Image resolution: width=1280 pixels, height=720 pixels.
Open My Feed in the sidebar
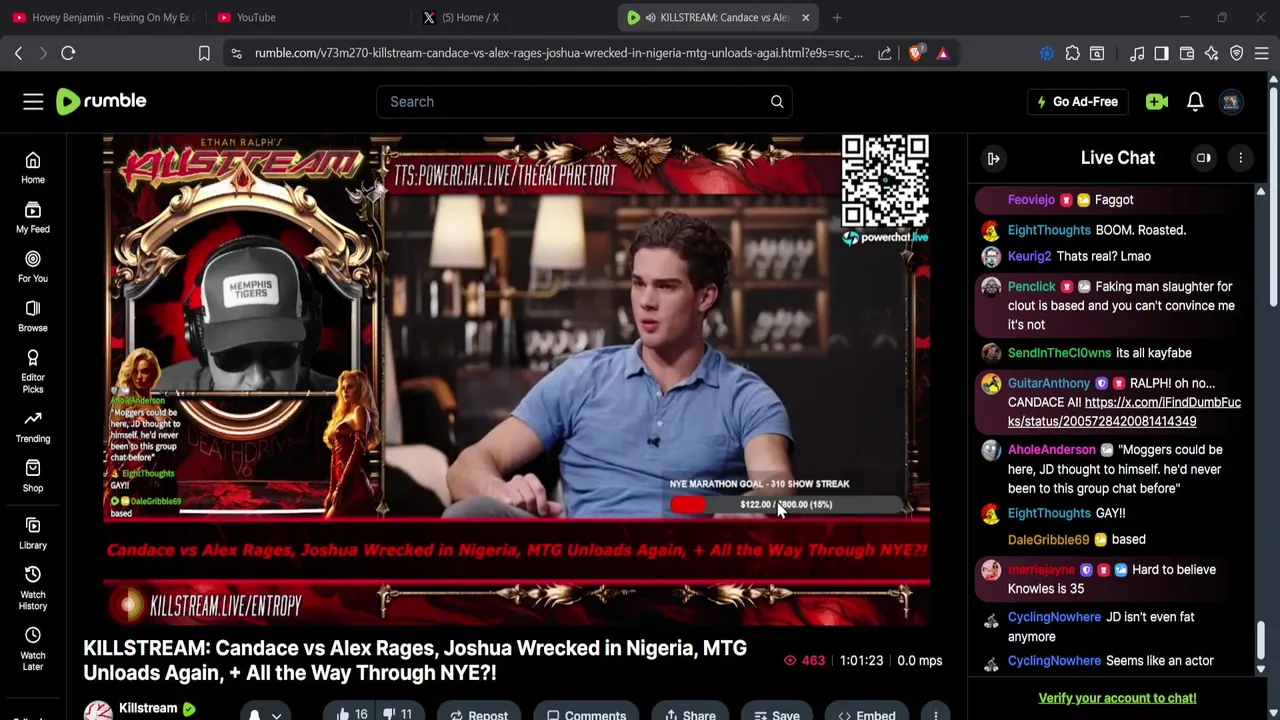click(33, 218)
